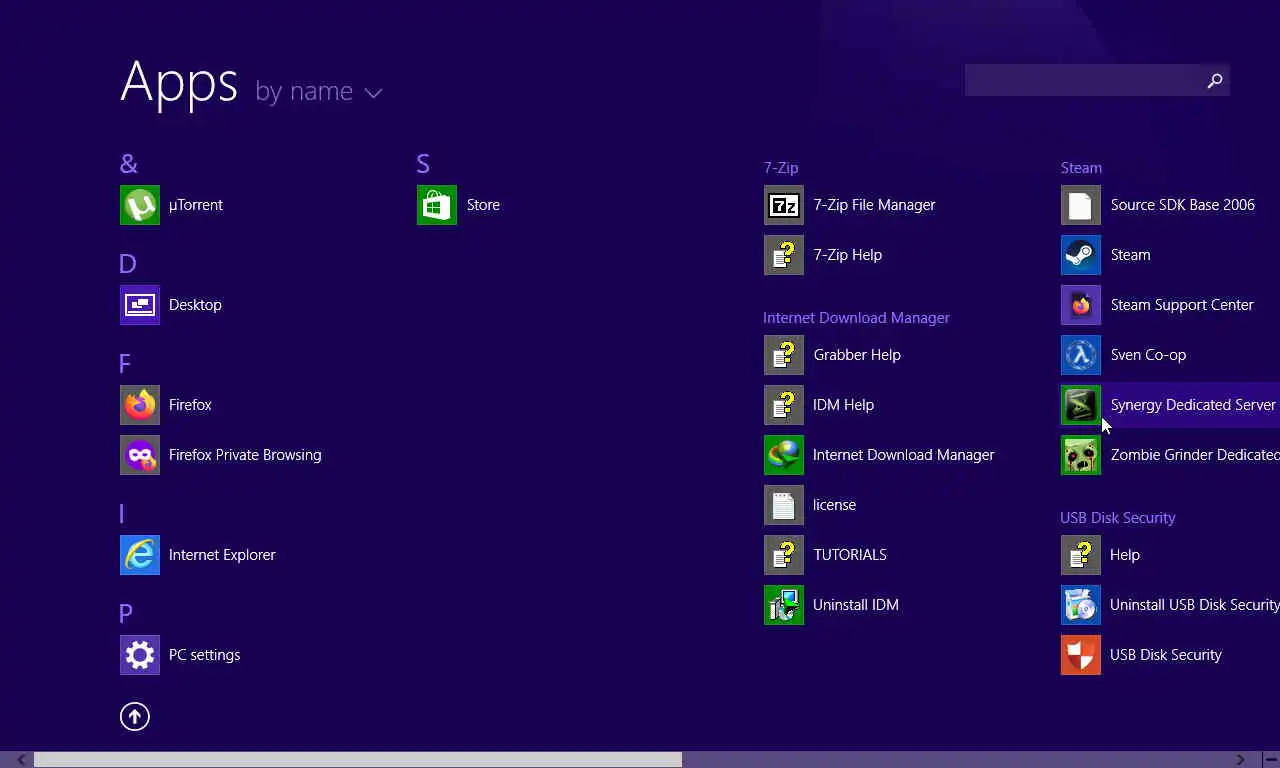The height and width of the screenshot is (768, 1280).
Task: Click the Internet Download Manager group header
Action: (x=856, y=318)
